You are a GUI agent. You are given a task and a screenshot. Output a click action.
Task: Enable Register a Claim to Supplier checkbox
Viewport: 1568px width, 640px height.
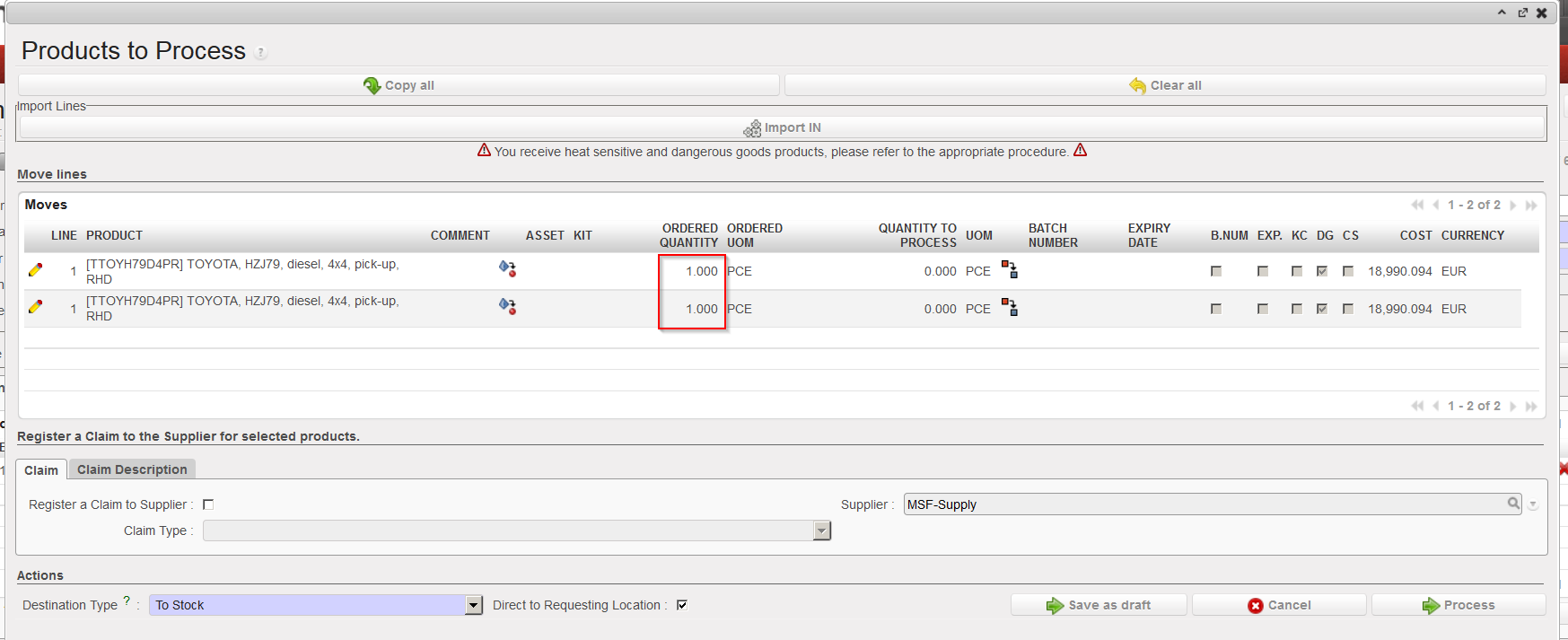tap(208, 504)
